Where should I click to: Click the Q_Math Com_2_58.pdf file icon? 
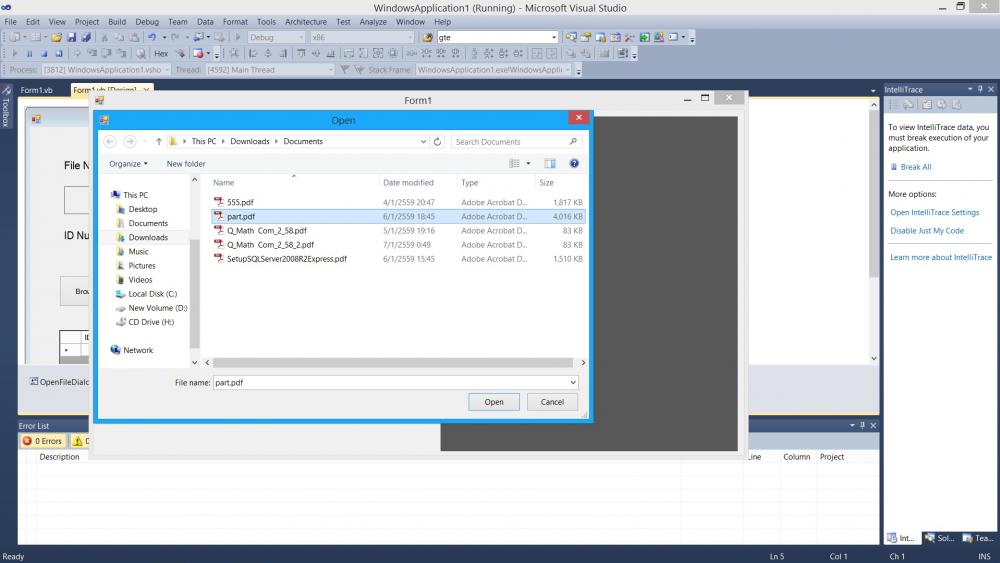tap(219, 230)
